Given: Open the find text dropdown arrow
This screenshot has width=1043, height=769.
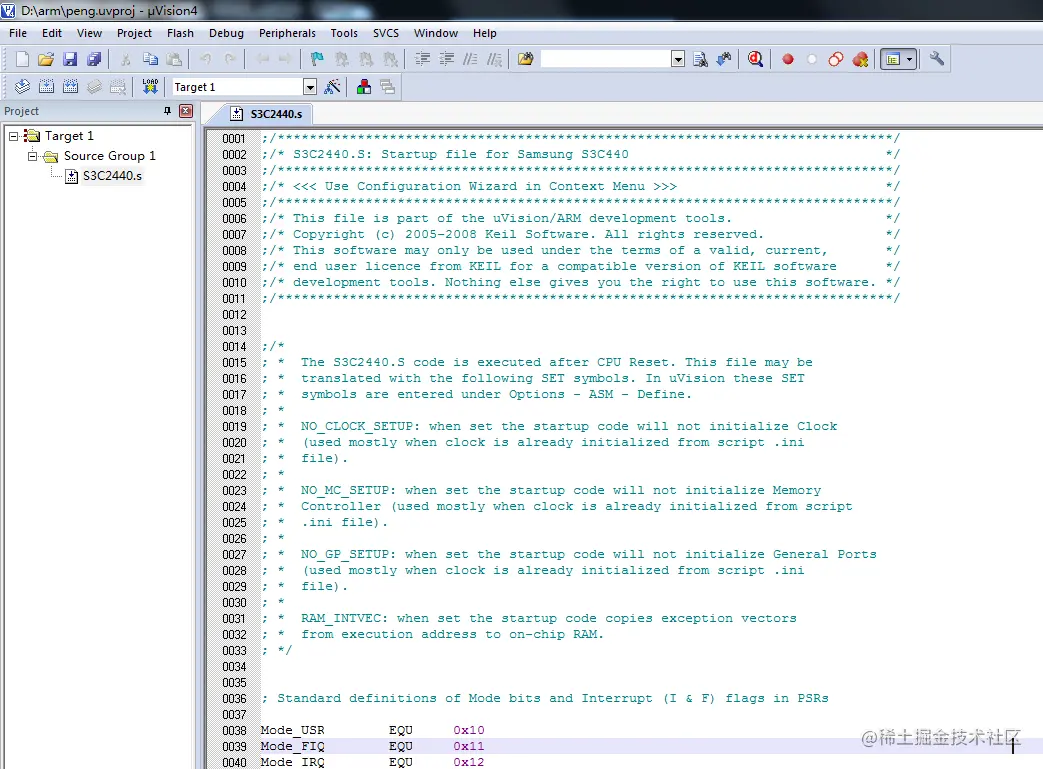Looking at the screenshot, I should tap(678, 59).
